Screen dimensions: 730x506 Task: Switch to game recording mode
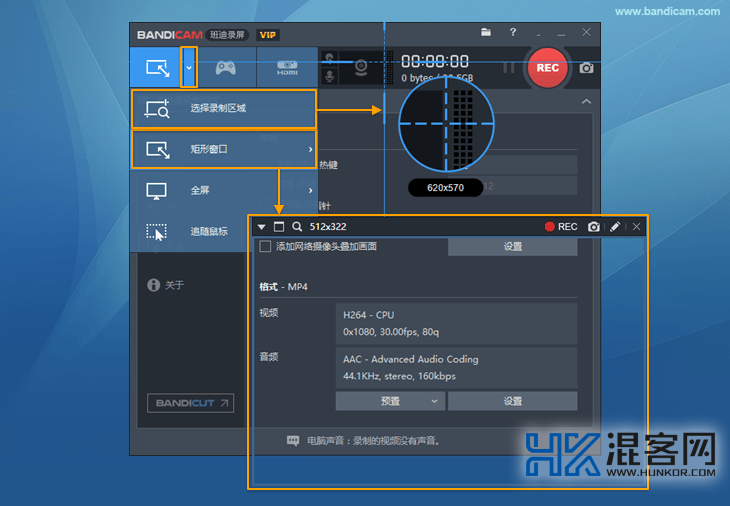pyautogui.click(x=226, y=68)
